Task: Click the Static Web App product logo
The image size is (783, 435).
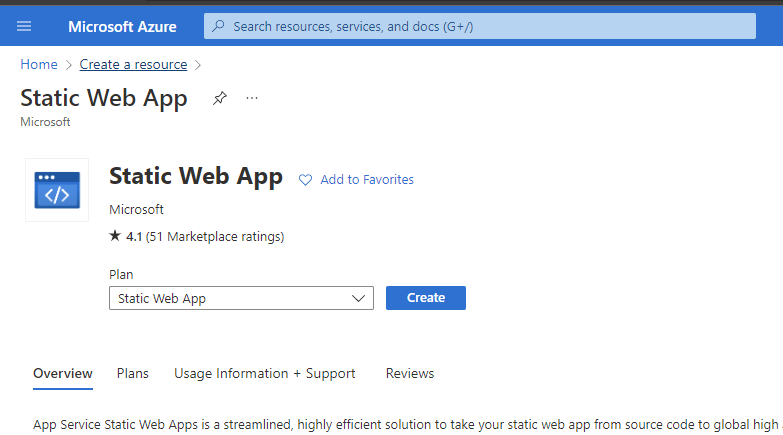Action: [x=57, y=190]
